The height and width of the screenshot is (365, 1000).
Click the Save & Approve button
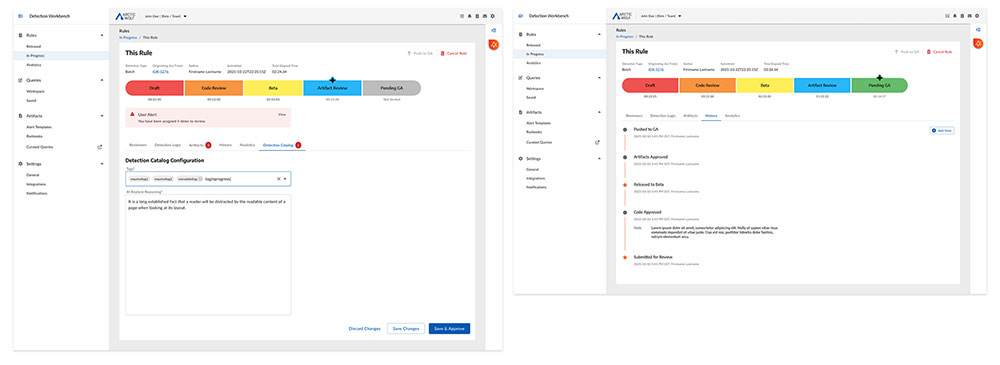pos(450,329)
